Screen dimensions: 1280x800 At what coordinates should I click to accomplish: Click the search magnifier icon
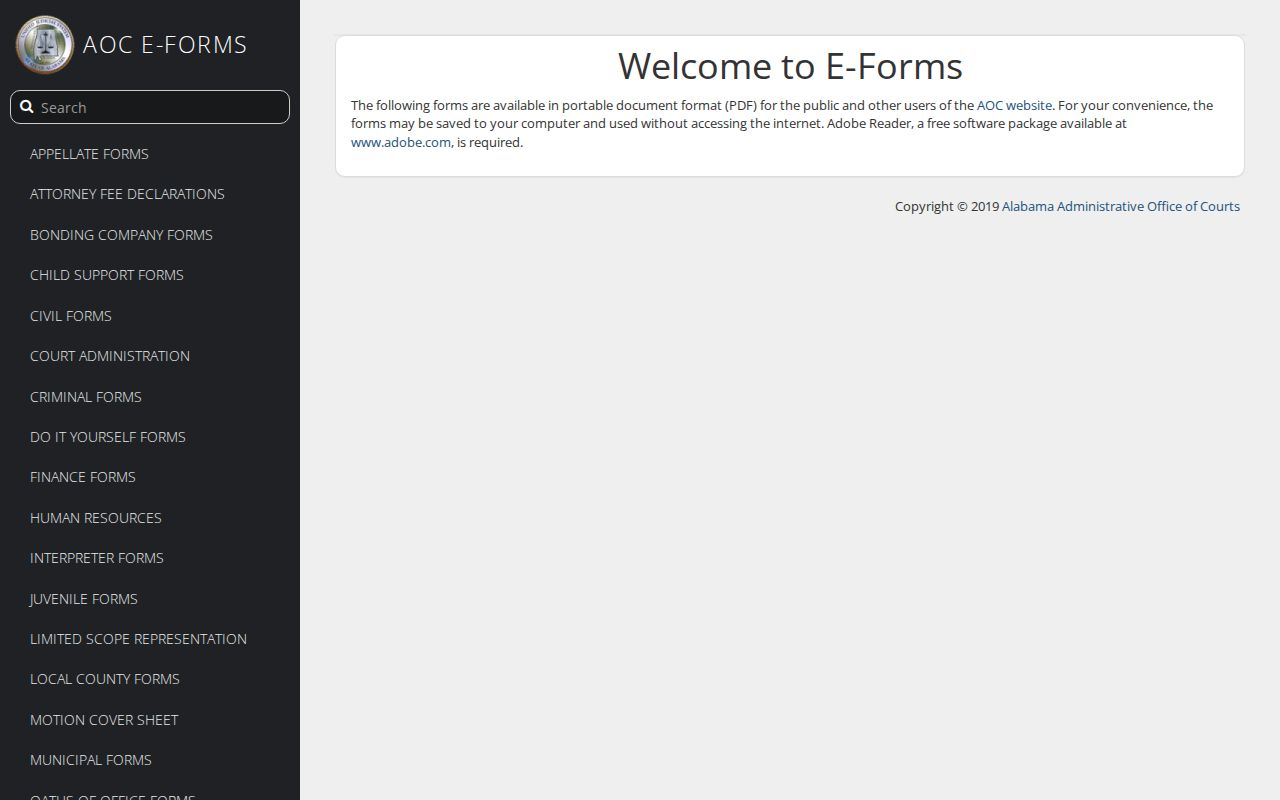coord(27,107)
